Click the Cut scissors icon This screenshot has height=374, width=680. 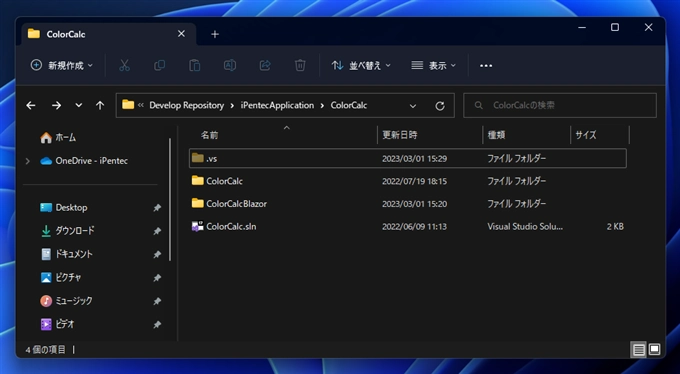124,66
